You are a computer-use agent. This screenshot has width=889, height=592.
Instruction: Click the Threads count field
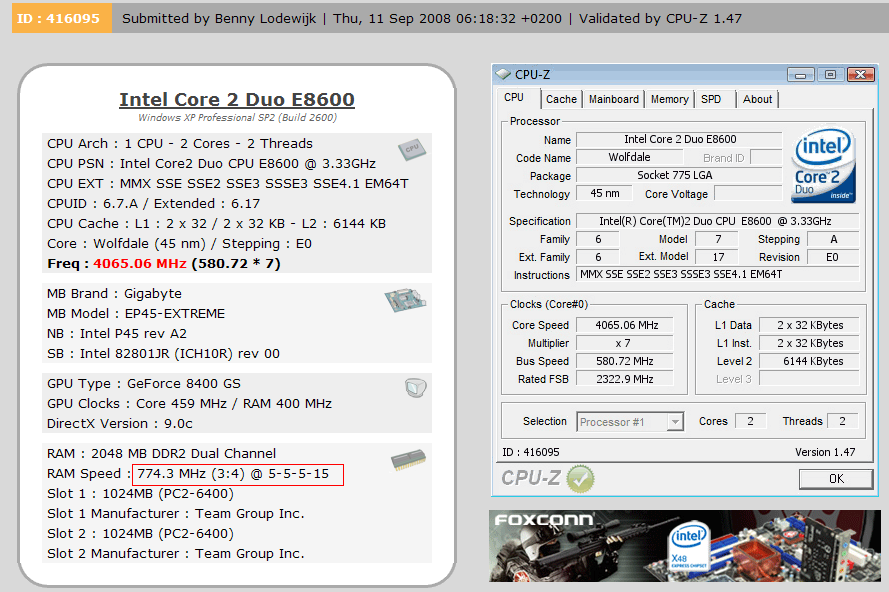click(x=843, y=421)
